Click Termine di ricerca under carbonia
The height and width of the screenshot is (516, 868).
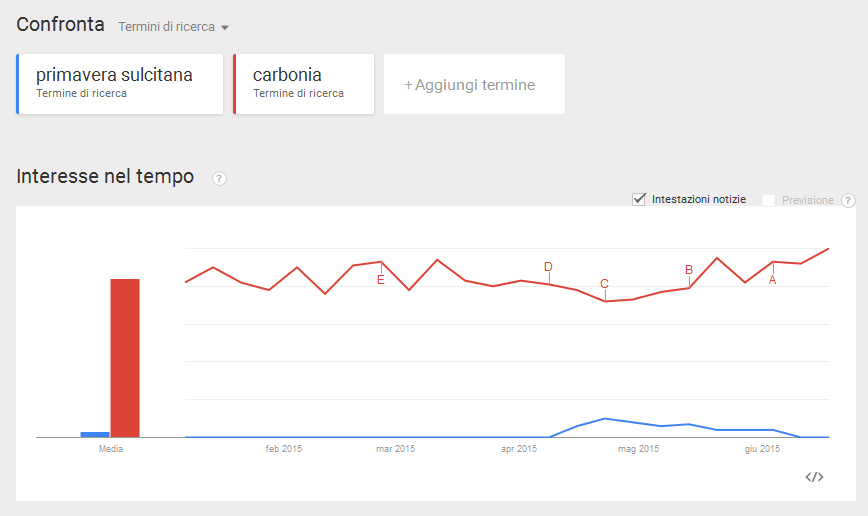click(x=298, y=94)
